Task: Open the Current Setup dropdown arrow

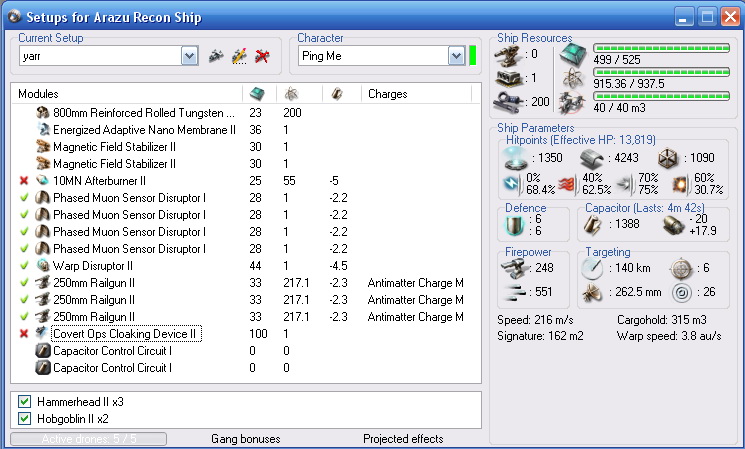Action: tap(190, 56)
